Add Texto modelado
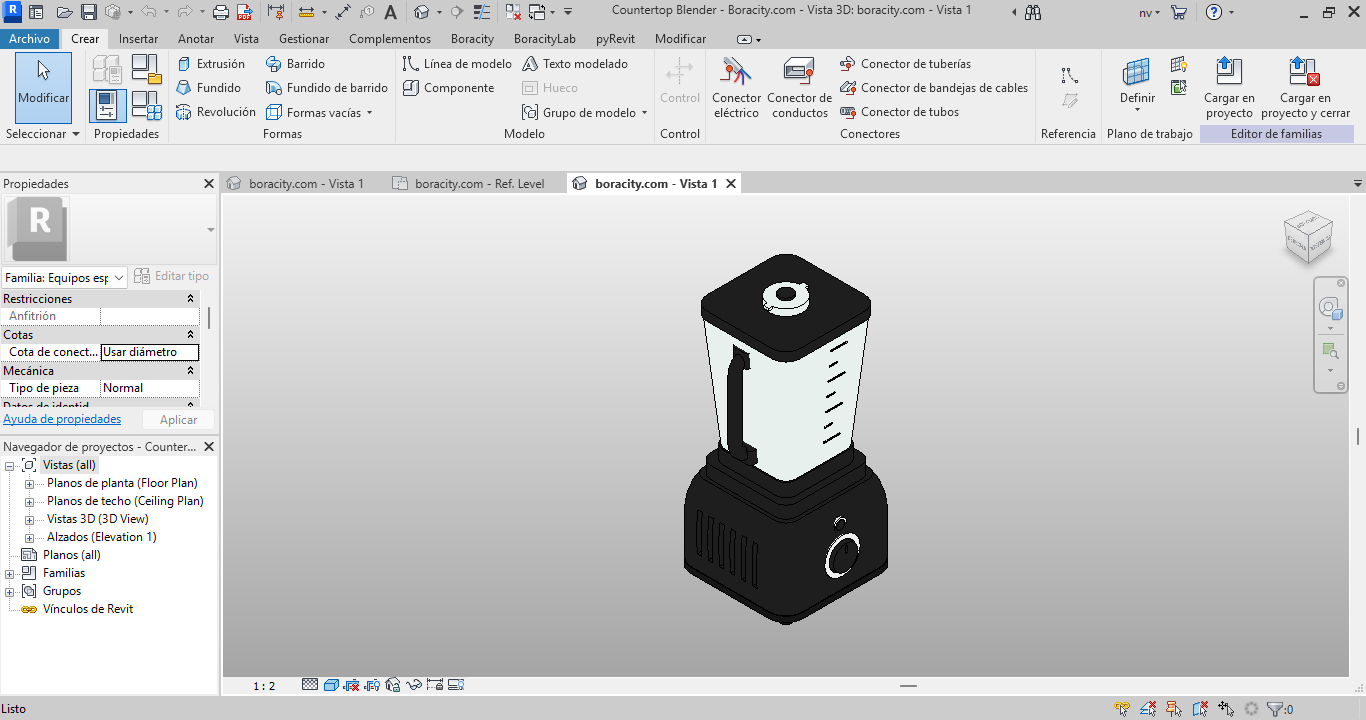 (x=575, y=64)
